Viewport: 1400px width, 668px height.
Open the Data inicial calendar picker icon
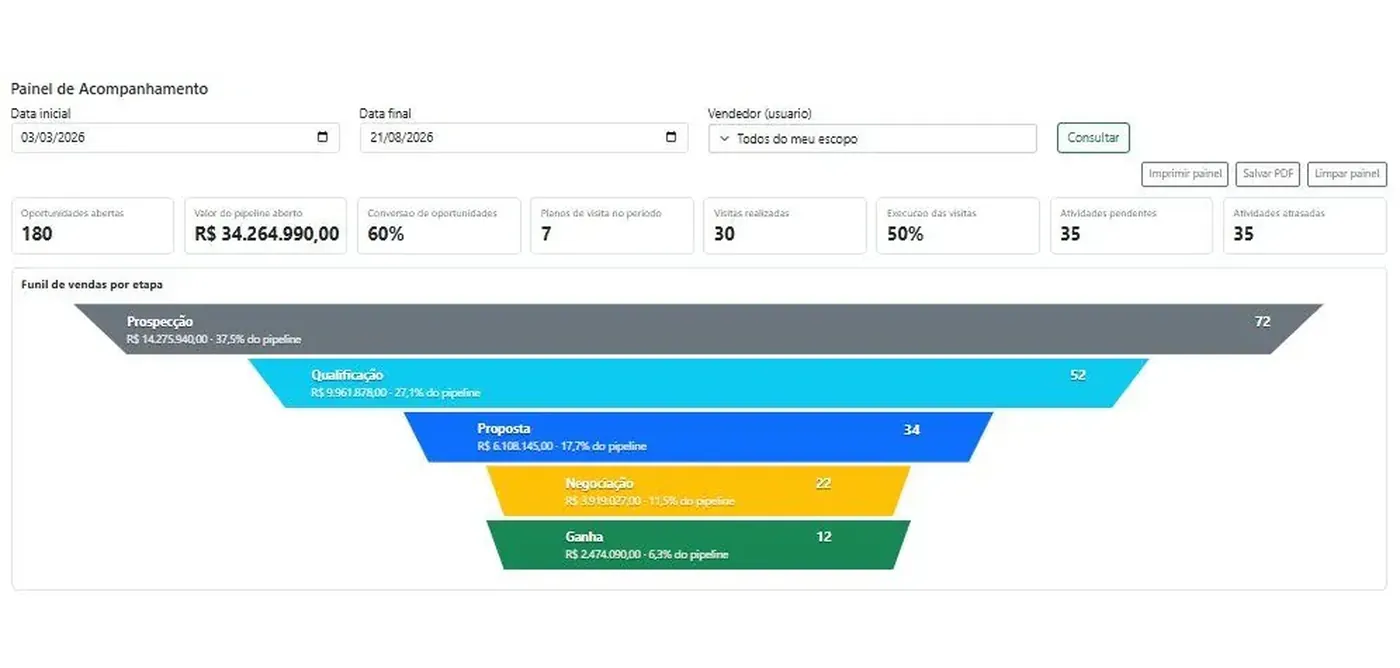(323, 137)
